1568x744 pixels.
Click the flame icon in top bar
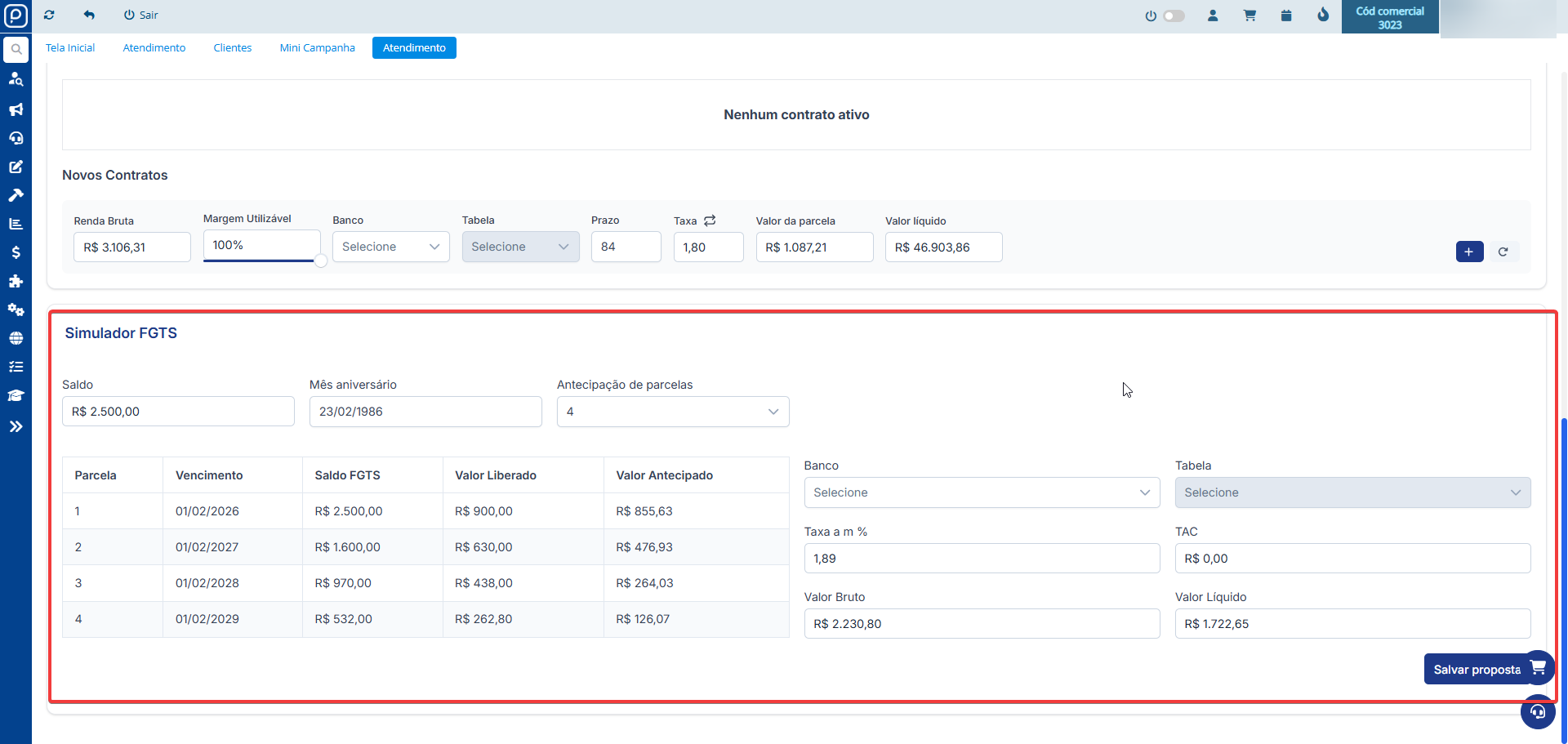coord(1323,15)
